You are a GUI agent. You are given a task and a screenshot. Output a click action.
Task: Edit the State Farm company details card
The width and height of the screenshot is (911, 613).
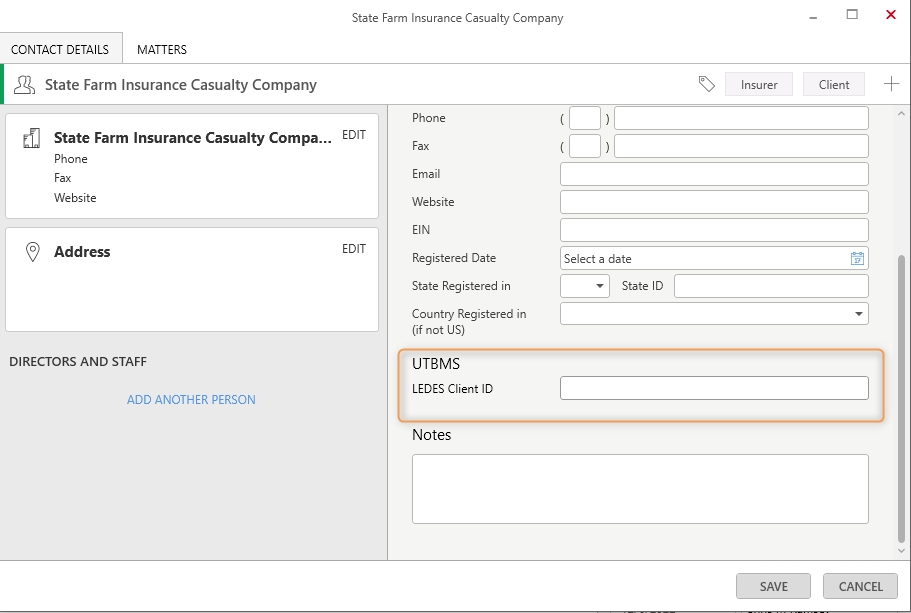click(354, 135)
